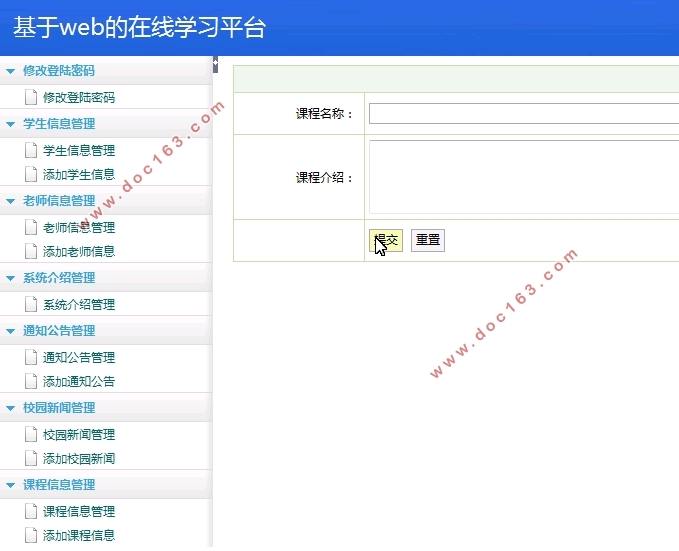The image size is (679, 551).
Task: Click the 系统介绍管理 section header text
Action: click(x=59, y=278)
